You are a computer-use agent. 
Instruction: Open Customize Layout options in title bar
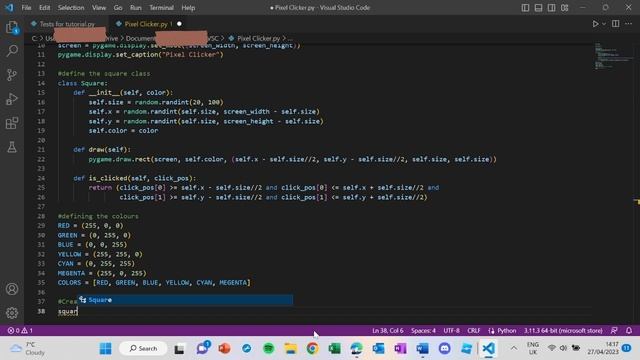coord(564,8)
